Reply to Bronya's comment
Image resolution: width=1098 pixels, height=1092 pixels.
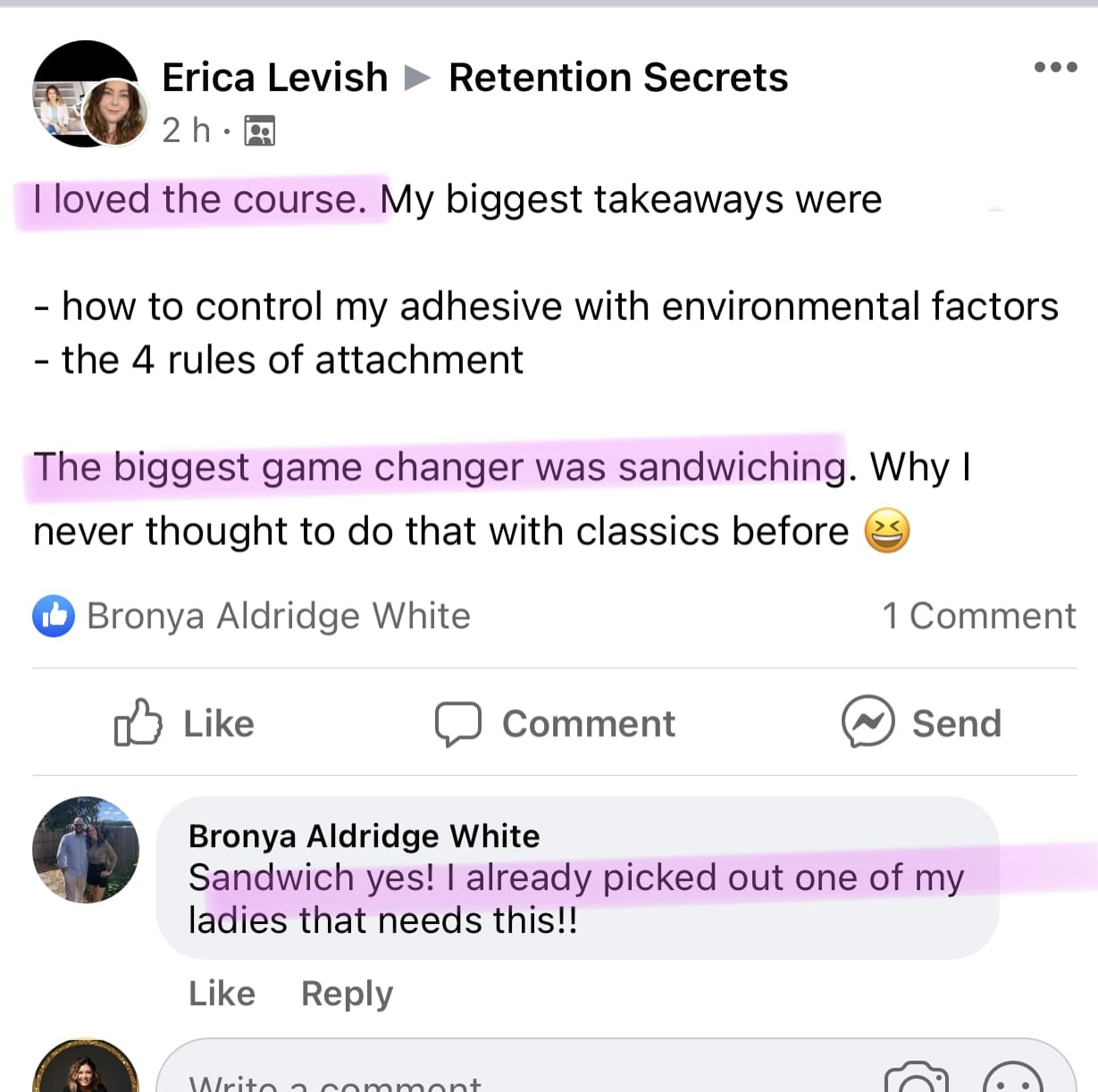point(347,993)
